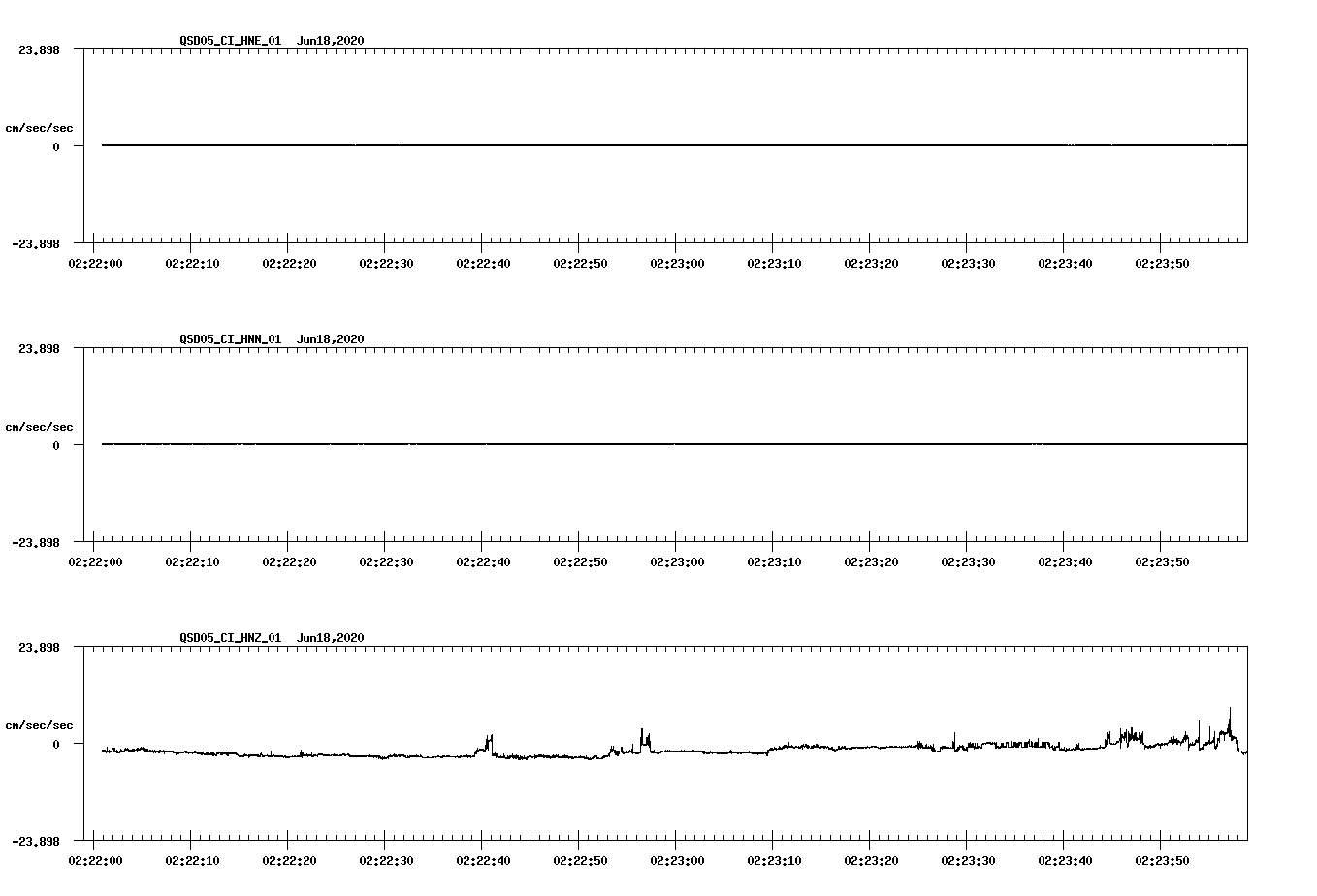Click the HNZ waveform spike near 02:22:40
The width and height of the screenshot is (1317, 896).
tap(487, 745)
